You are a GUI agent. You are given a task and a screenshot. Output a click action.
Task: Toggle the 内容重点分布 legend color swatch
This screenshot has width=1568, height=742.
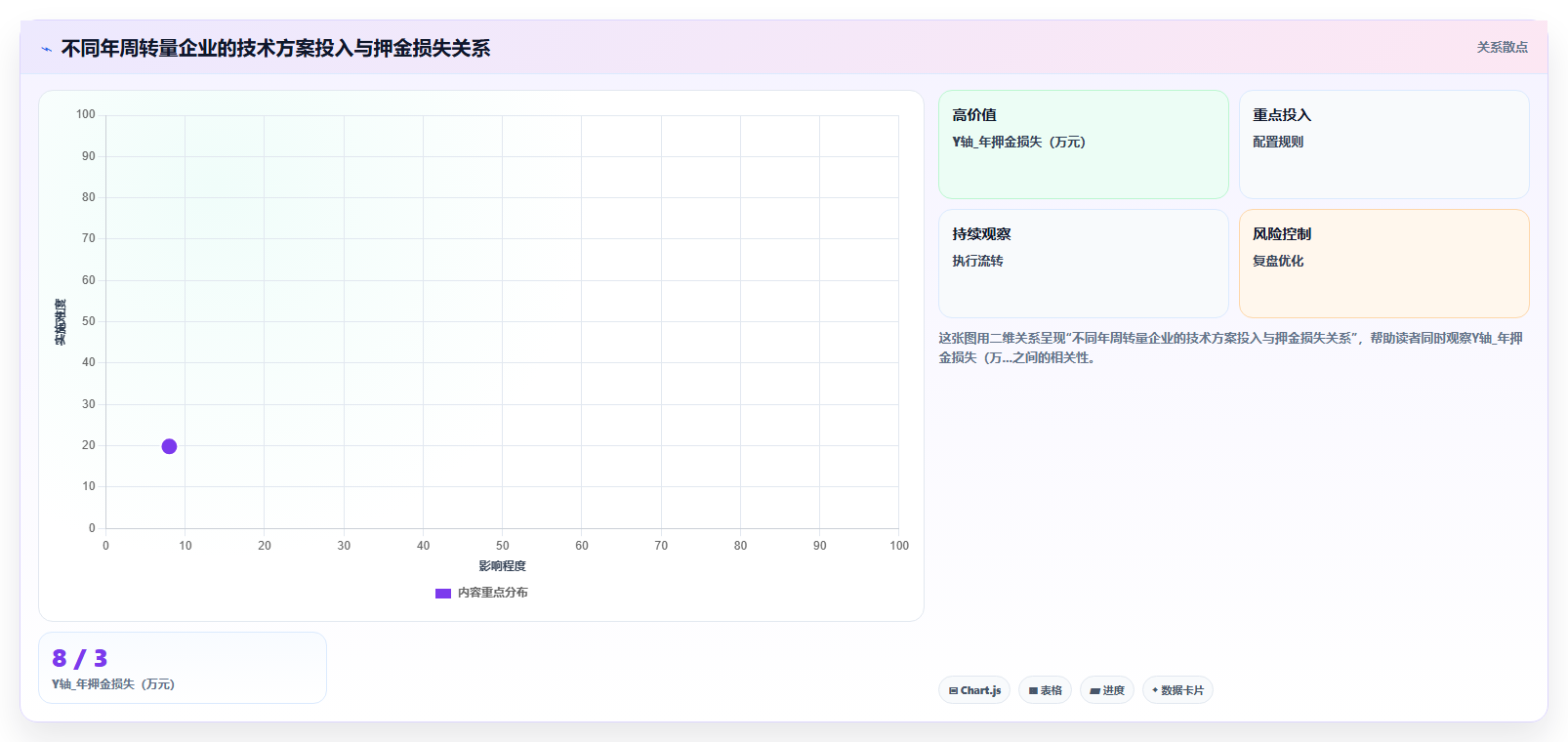pyautogui.click(x=443, y=594)
